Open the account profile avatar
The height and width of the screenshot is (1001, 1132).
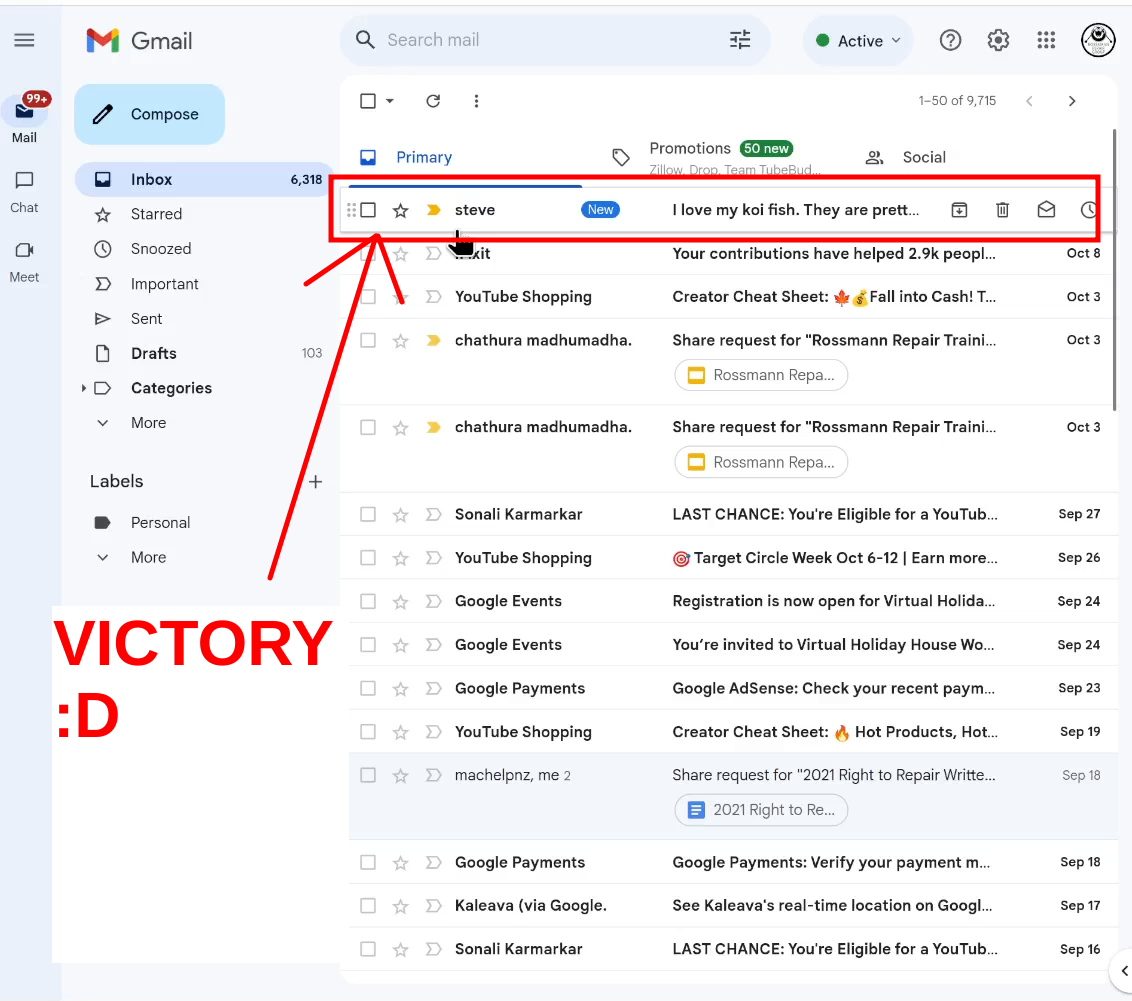pyautogui.click(x=1098, y=40)
